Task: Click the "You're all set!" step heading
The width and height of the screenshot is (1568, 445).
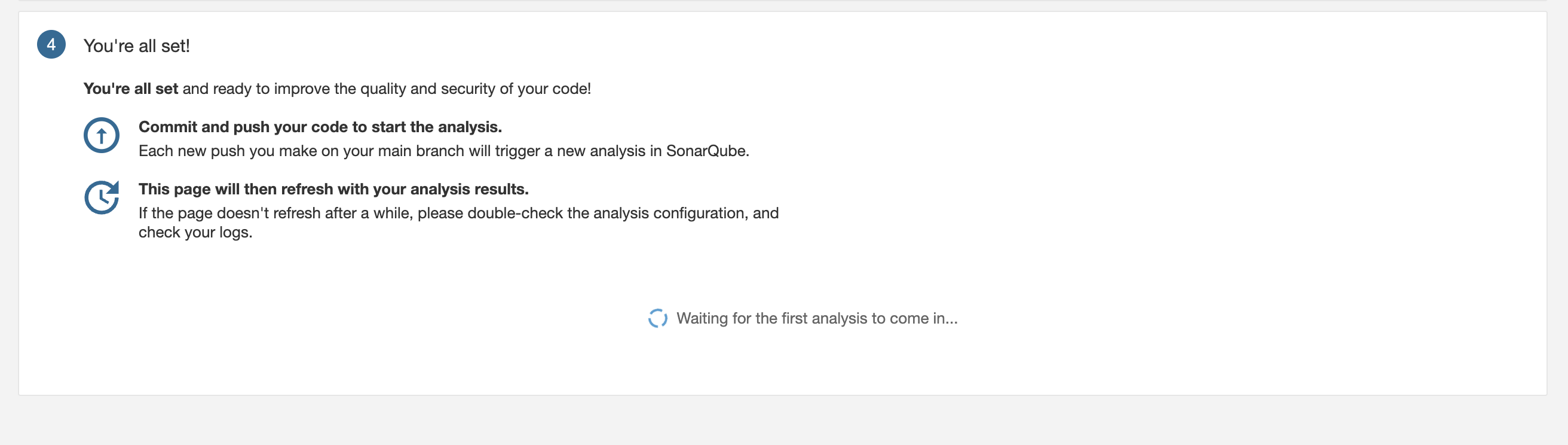Action: (136, 45)
